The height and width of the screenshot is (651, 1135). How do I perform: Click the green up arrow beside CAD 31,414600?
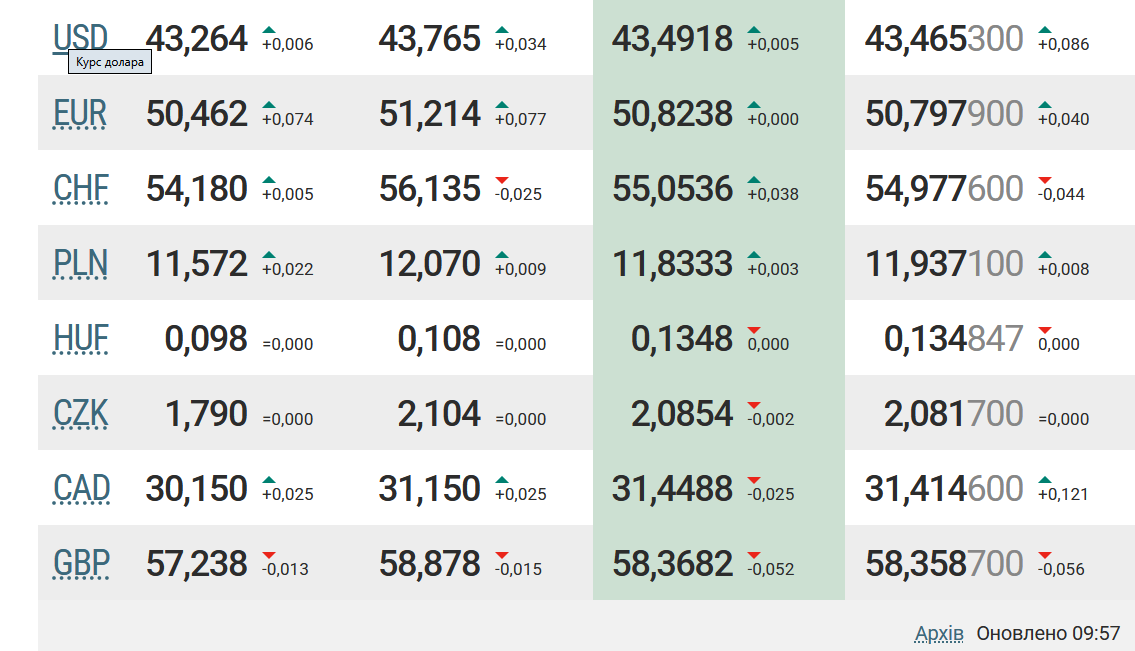click(1045, 480)
